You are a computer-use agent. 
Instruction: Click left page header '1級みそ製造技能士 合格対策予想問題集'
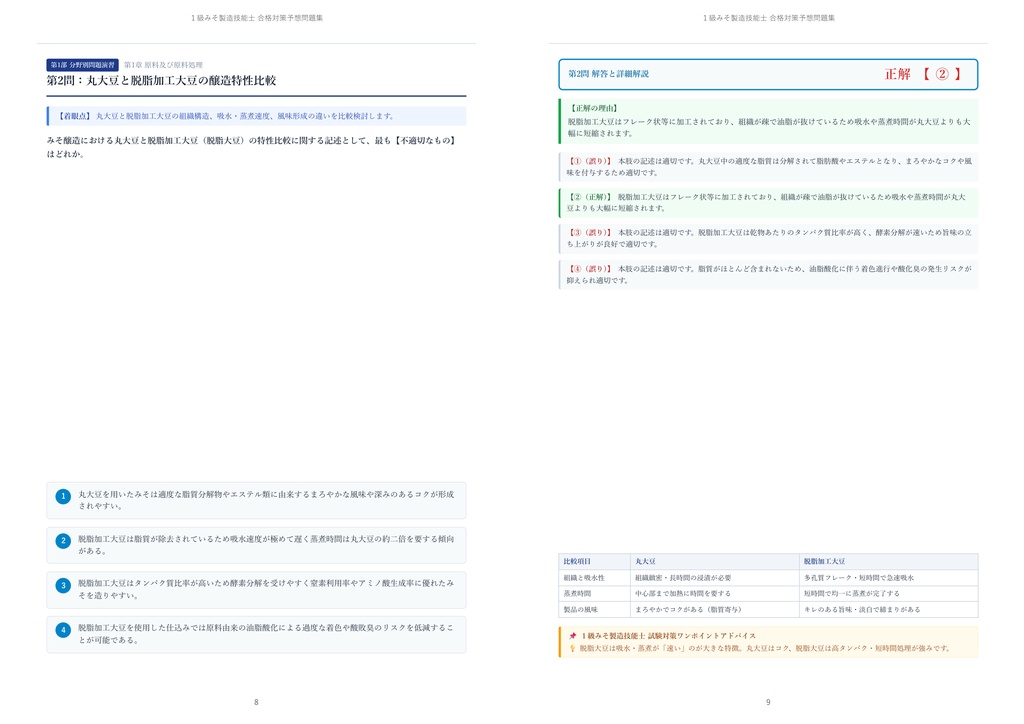point(257,18)
